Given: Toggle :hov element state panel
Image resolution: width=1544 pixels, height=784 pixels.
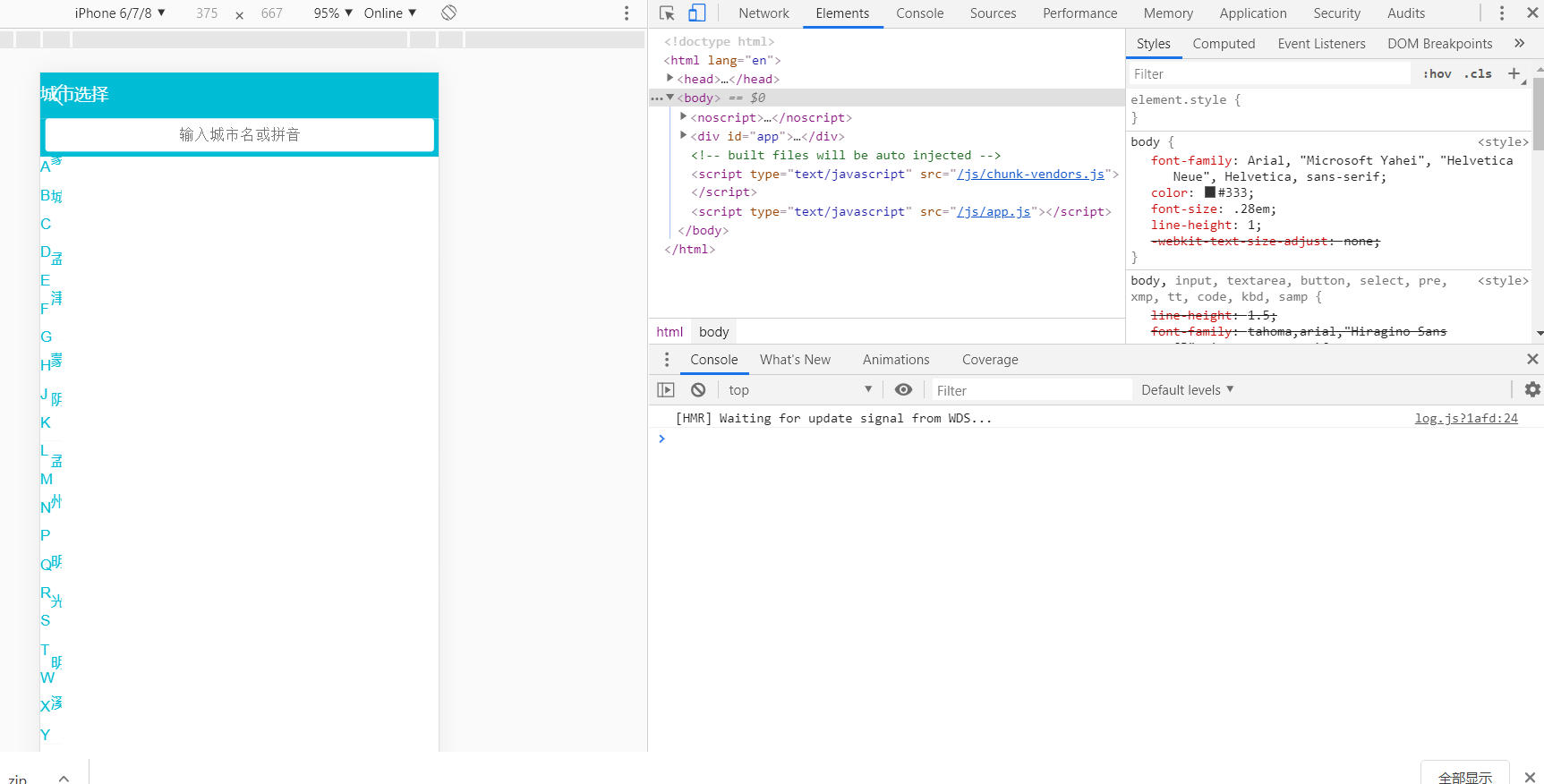Looking at the screenshot, I should coord(1437,73).
